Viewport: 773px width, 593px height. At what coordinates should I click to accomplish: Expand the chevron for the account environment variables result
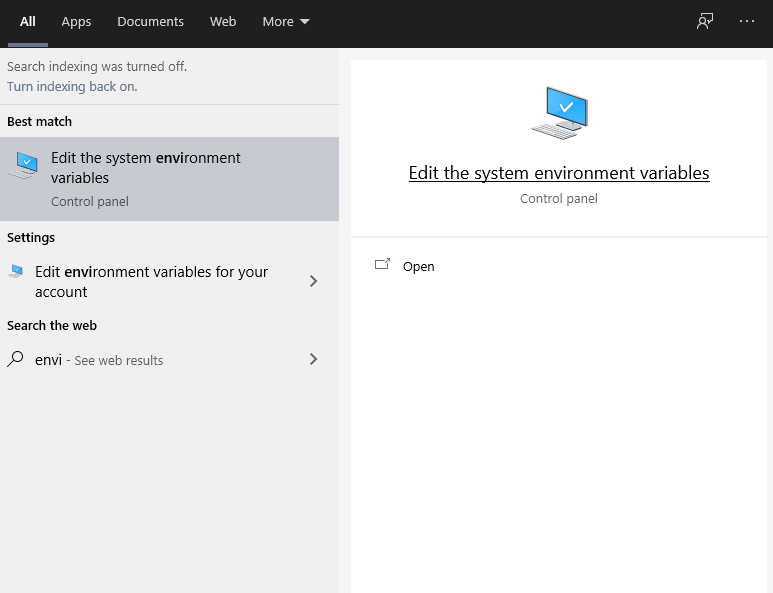click(313, 282)
